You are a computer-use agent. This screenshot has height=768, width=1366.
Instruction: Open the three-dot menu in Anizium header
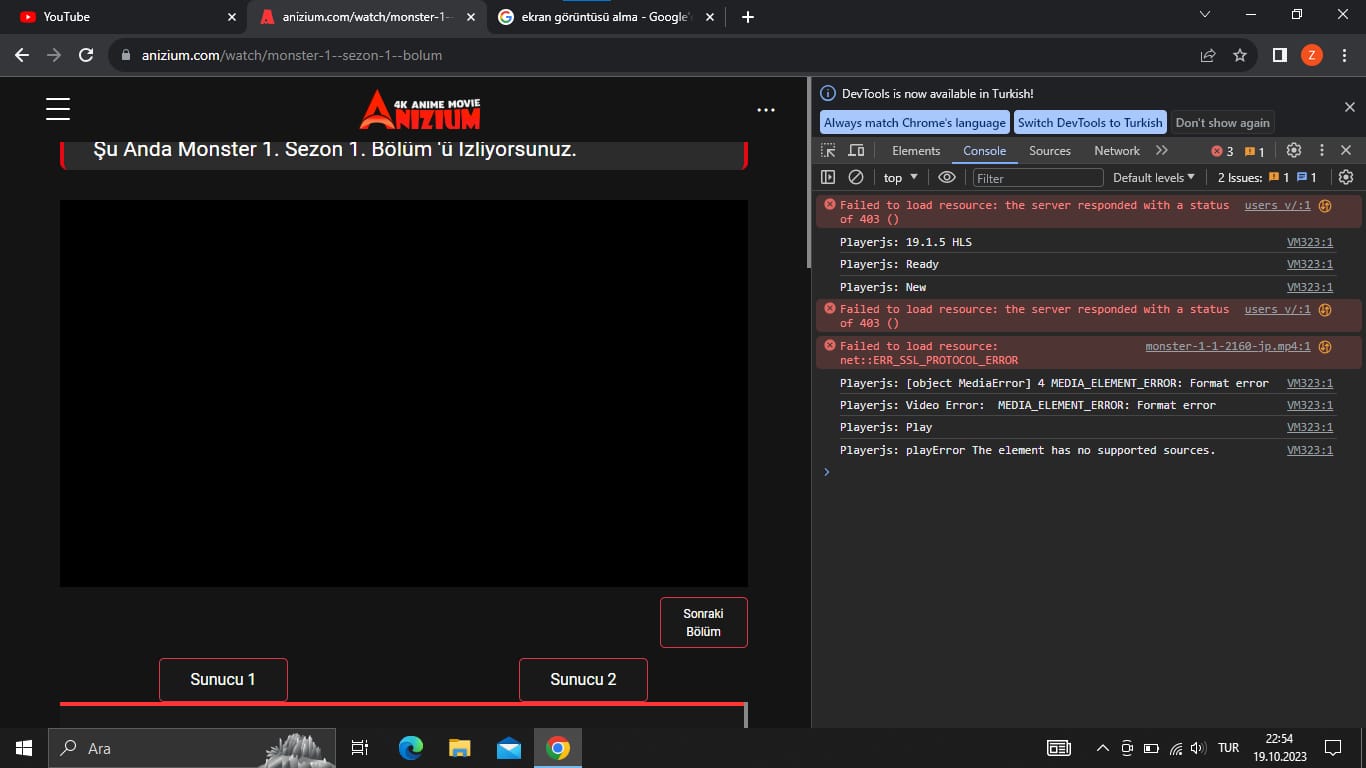click(766, 110)
